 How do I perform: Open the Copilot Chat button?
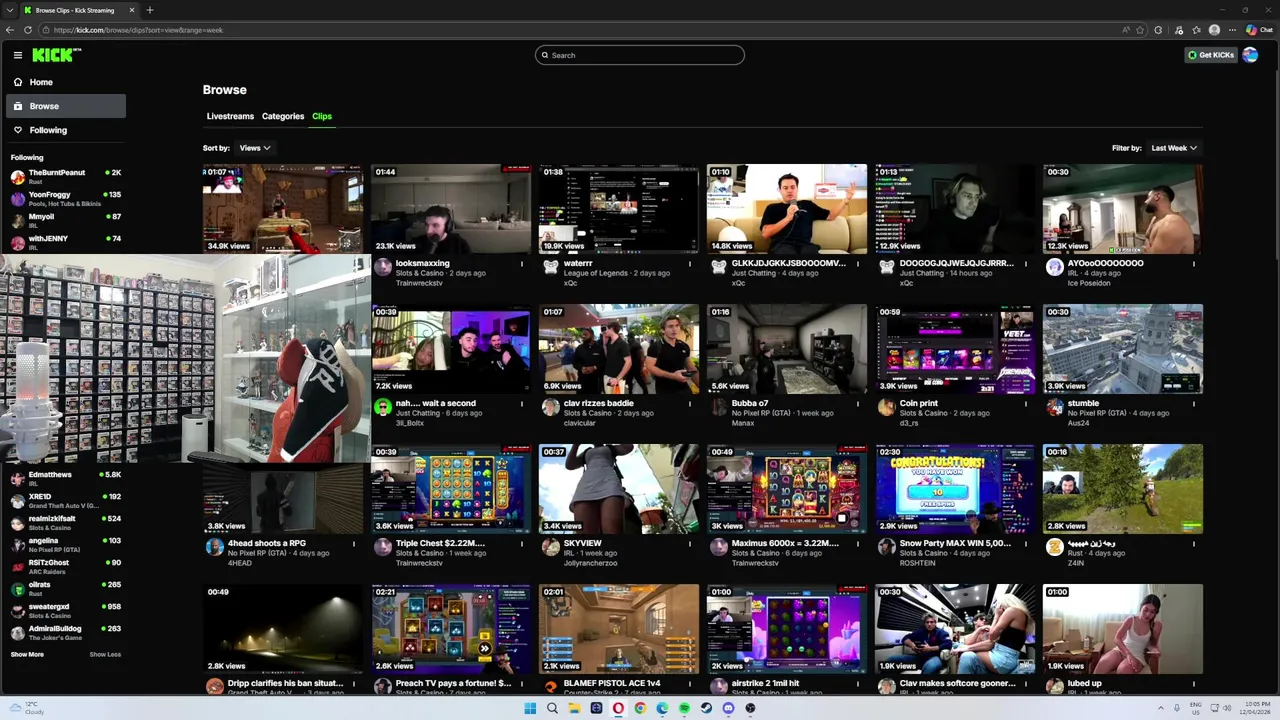click(x=1259, y=30)
